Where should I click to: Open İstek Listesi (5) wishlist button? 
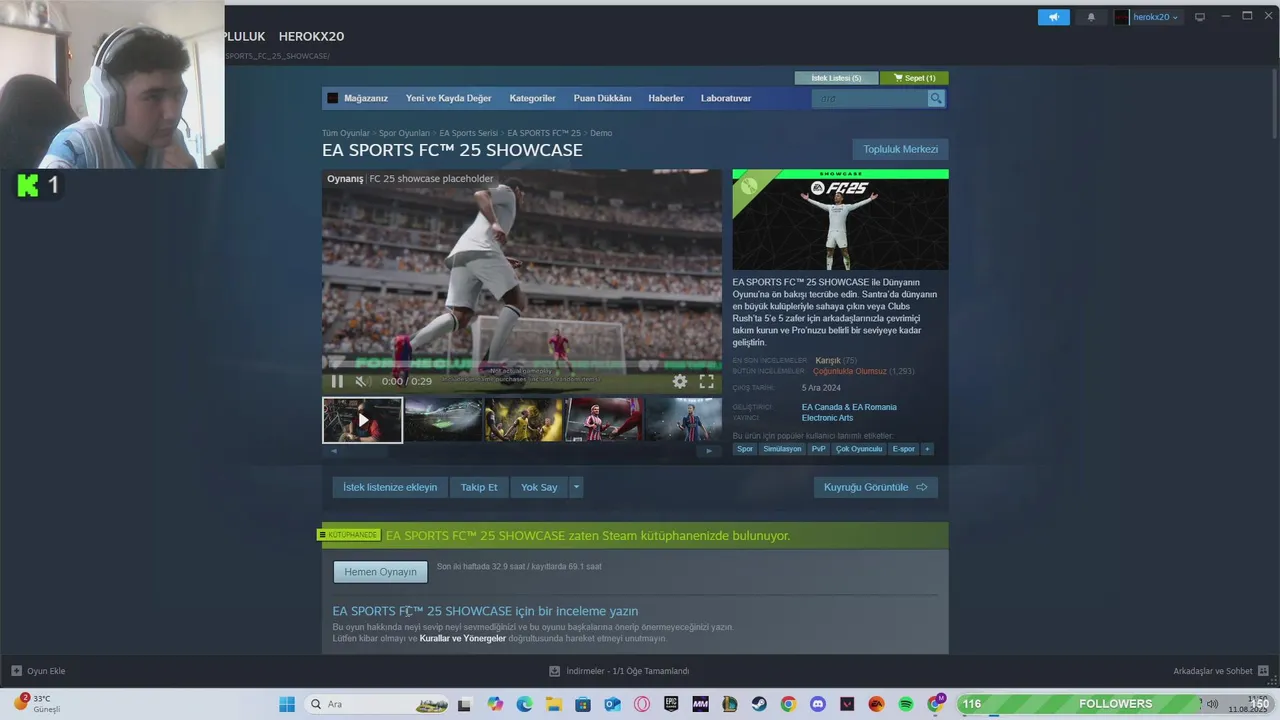[836, 78]
